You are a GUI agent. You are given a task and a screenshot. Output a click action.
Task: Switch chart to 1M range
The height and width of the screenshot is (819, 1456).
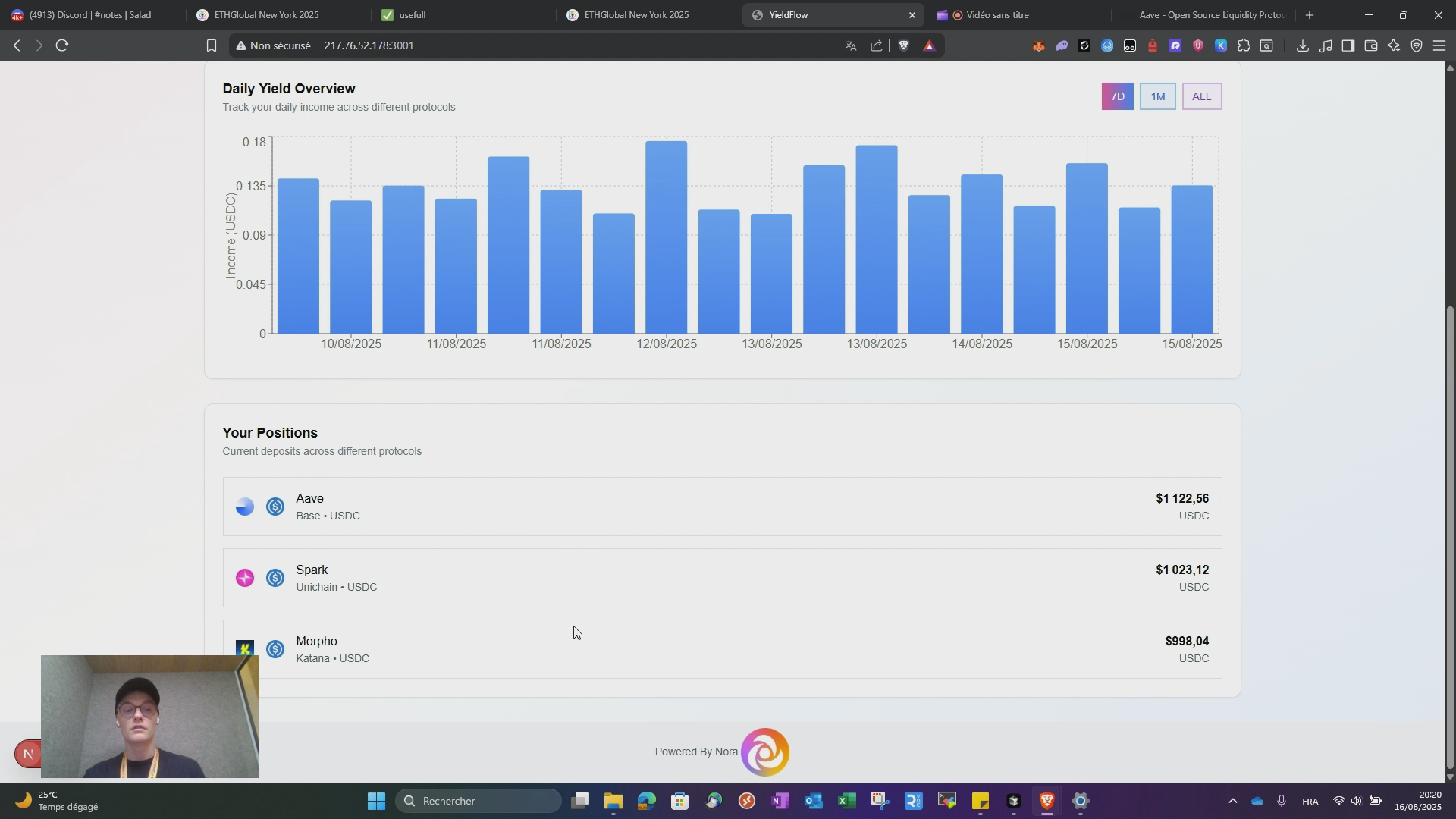1157,96
